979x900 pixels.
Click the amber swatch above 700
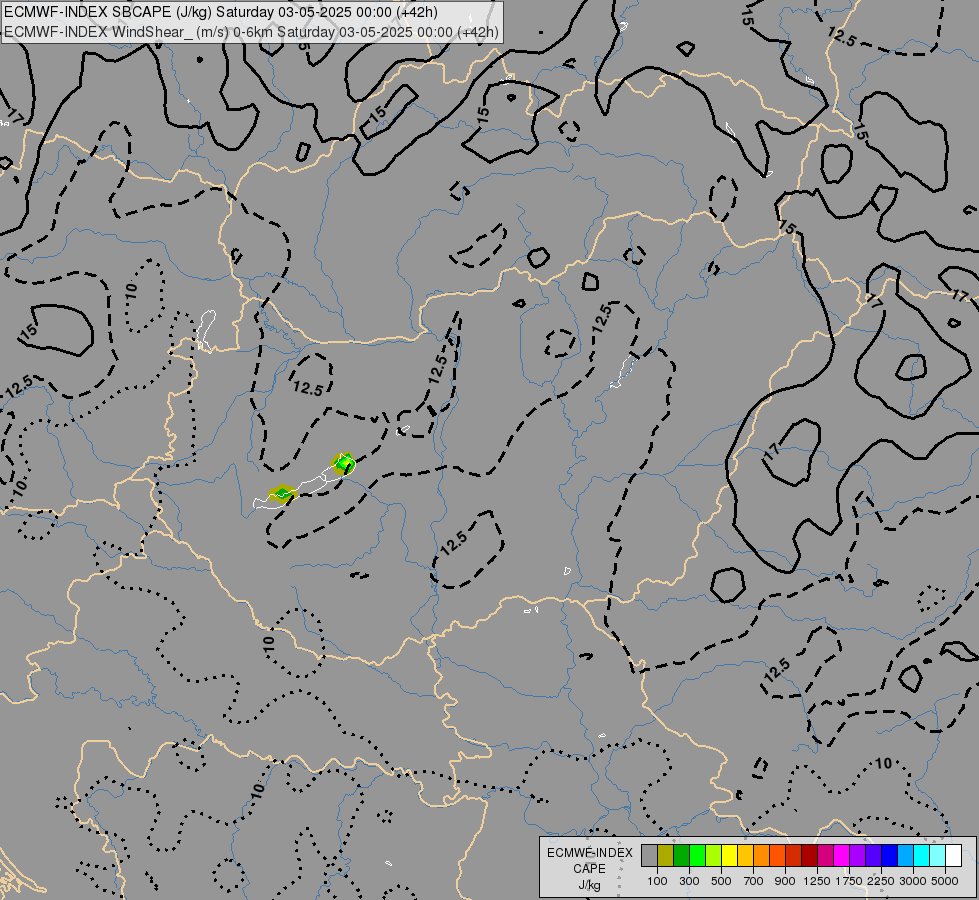pos(745,855)
